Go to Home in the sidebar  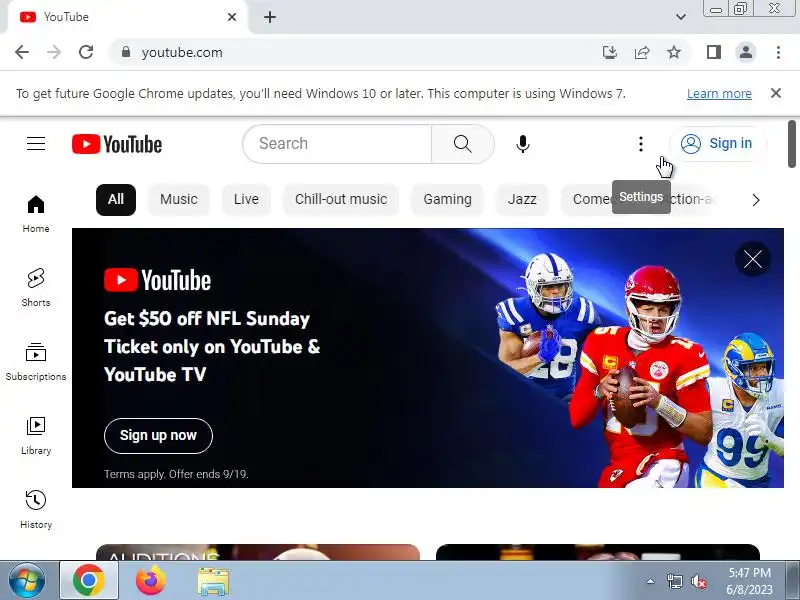point(36,214)
